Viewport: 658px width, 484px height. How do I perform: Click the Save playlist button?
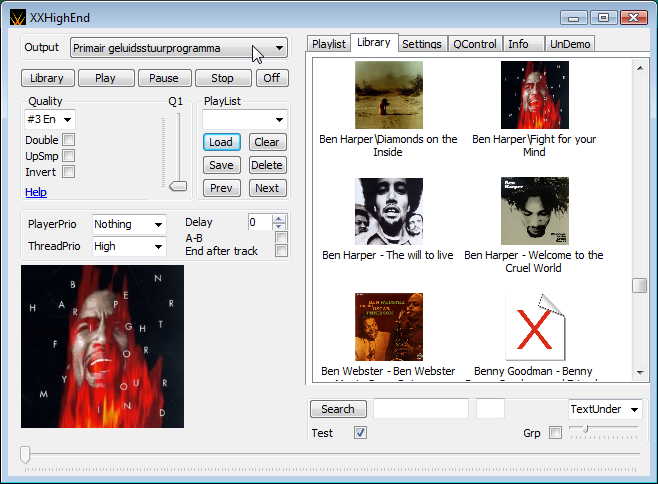click(x=222, y=165)
